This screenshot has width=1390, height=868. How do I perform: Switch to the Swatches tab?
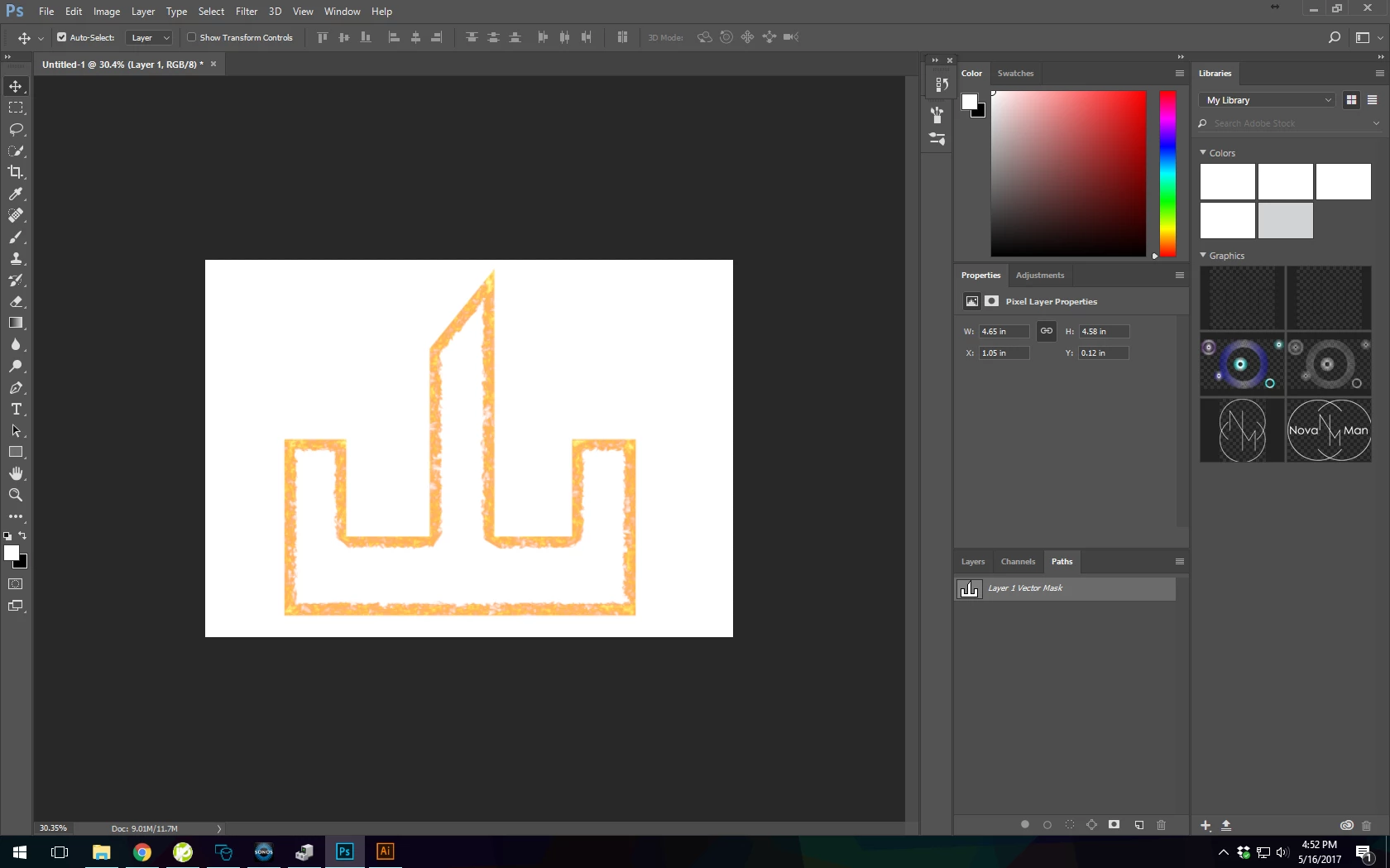point(1015,73)
